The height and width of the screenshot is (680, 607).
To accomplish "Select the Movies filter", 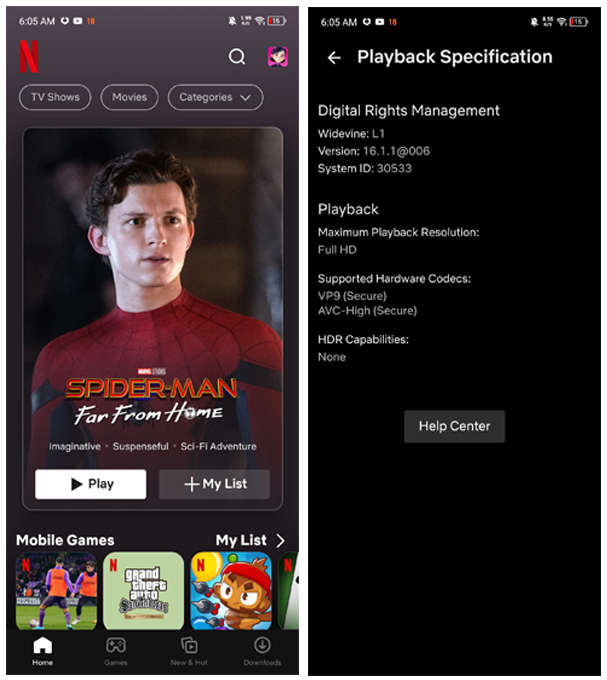I will 129,97.
